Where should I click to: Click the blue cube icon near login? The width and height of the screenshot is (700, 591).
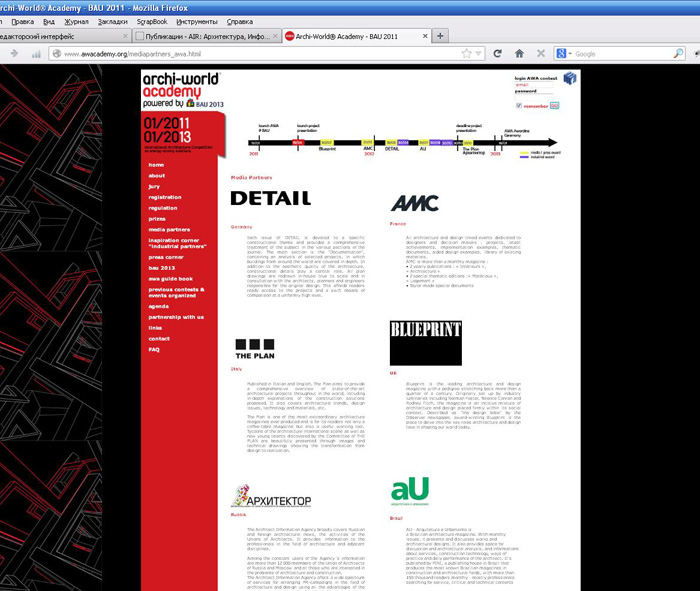[x=570, y=79]
